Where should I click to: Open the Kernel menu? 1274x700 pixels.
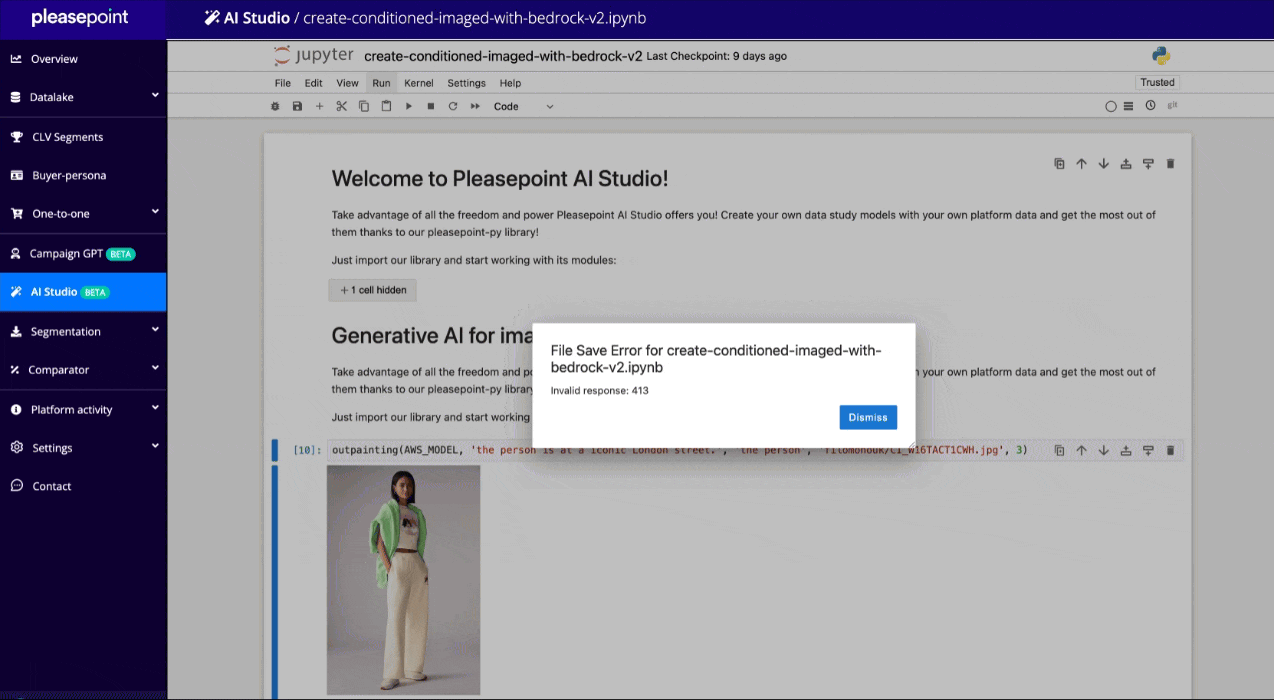(x=418, y=83)
